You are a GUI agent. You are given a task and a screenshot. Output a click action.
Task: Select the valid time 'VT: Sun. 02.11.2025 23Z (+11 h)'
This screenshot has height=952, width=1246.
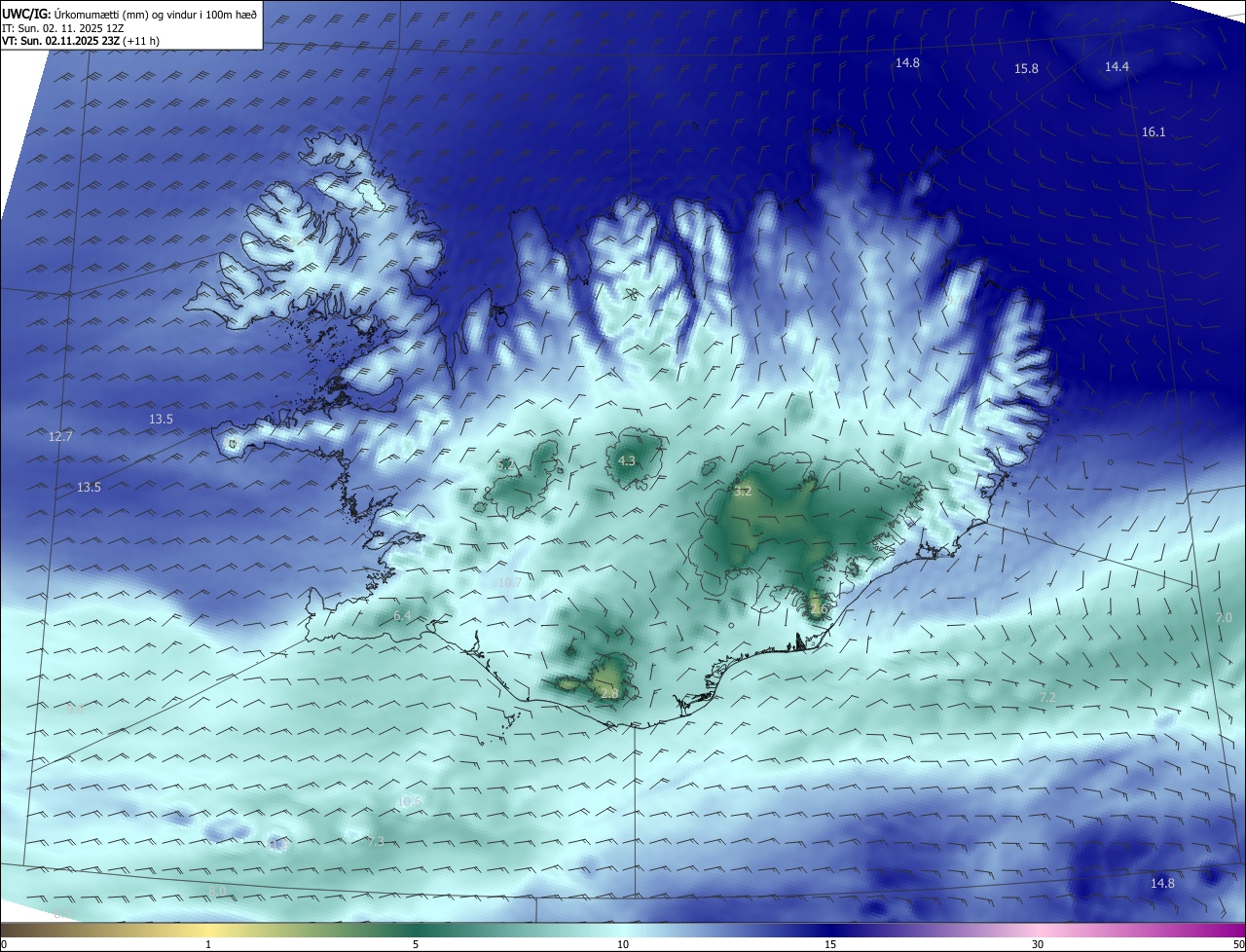[x=81, y=41]
